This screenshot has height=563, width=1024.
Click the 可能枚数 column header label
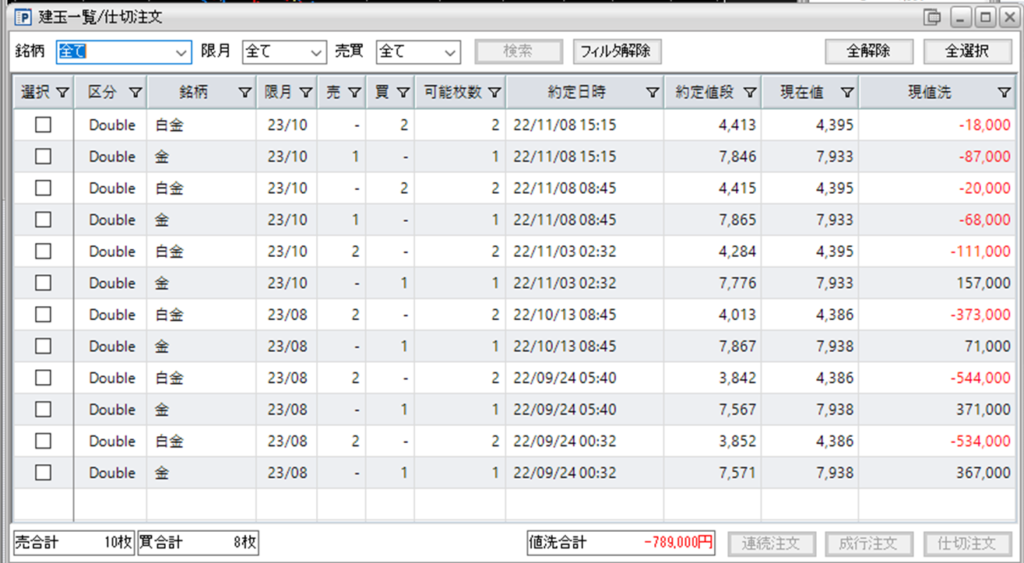[x=453, y=93]
